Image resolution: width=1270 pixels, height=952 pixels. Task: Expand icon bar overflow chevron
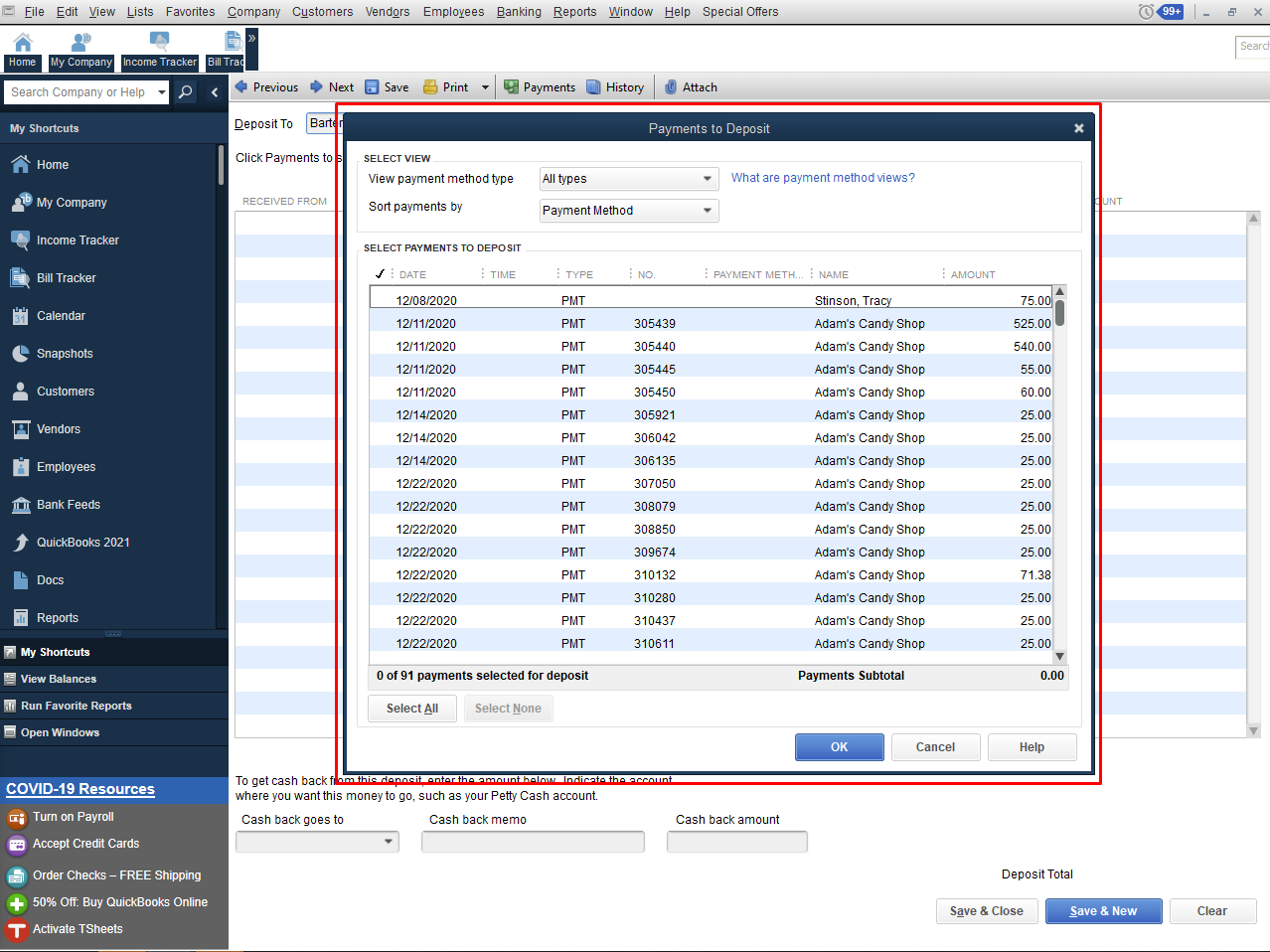251,38
